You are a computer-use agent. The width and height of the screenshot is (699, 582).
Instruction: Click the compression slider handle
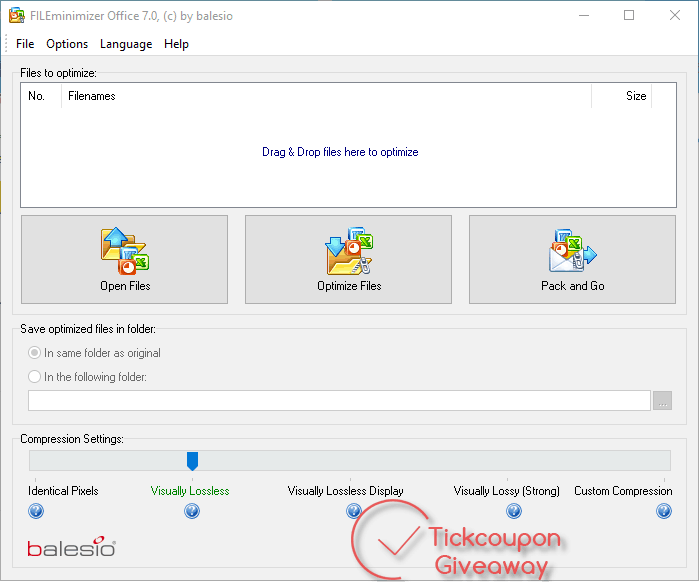tap(192, 461)
